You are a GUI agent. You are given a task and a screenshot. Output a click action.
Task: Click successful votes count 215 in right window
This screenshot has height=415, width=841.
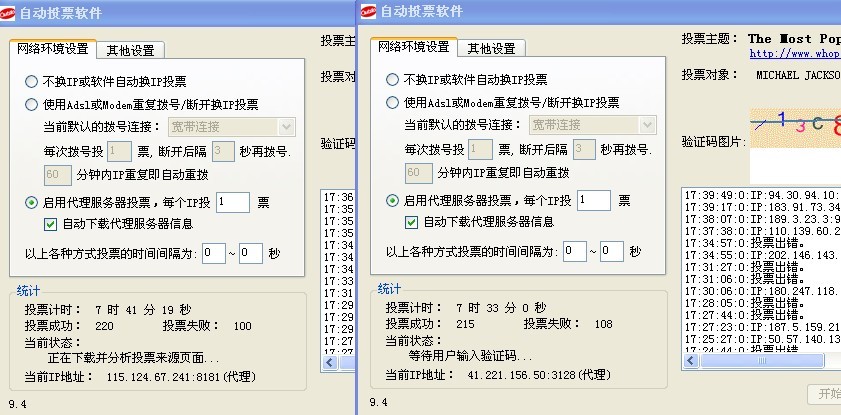click(x=465, y=324)
